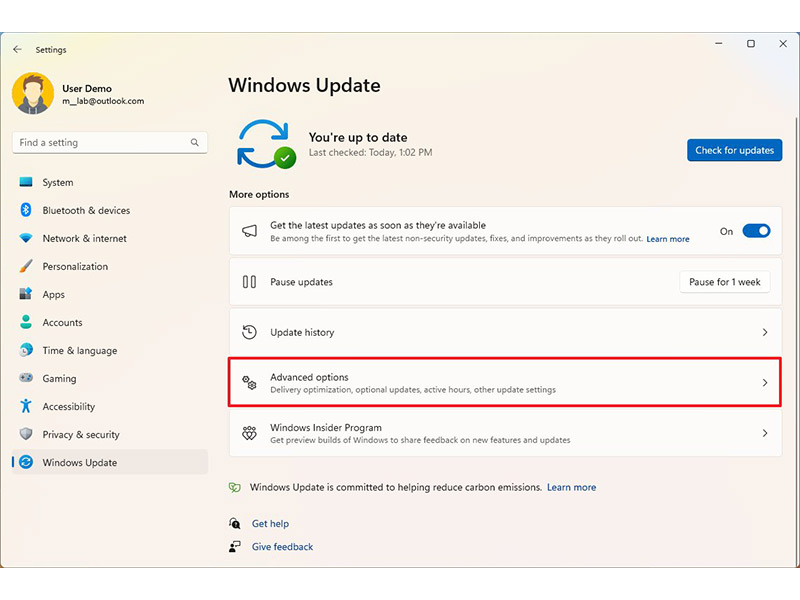Click the Windows Update sidebar icon
The image size is (800, 600).
26,462
